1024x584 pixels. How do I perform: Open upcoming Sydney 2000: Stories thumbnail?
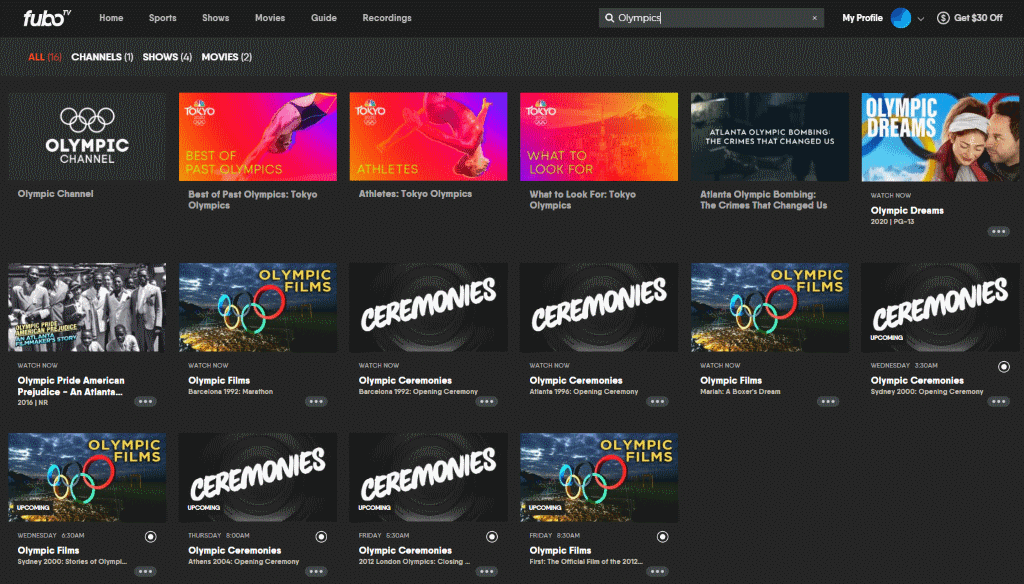(87, 478)
